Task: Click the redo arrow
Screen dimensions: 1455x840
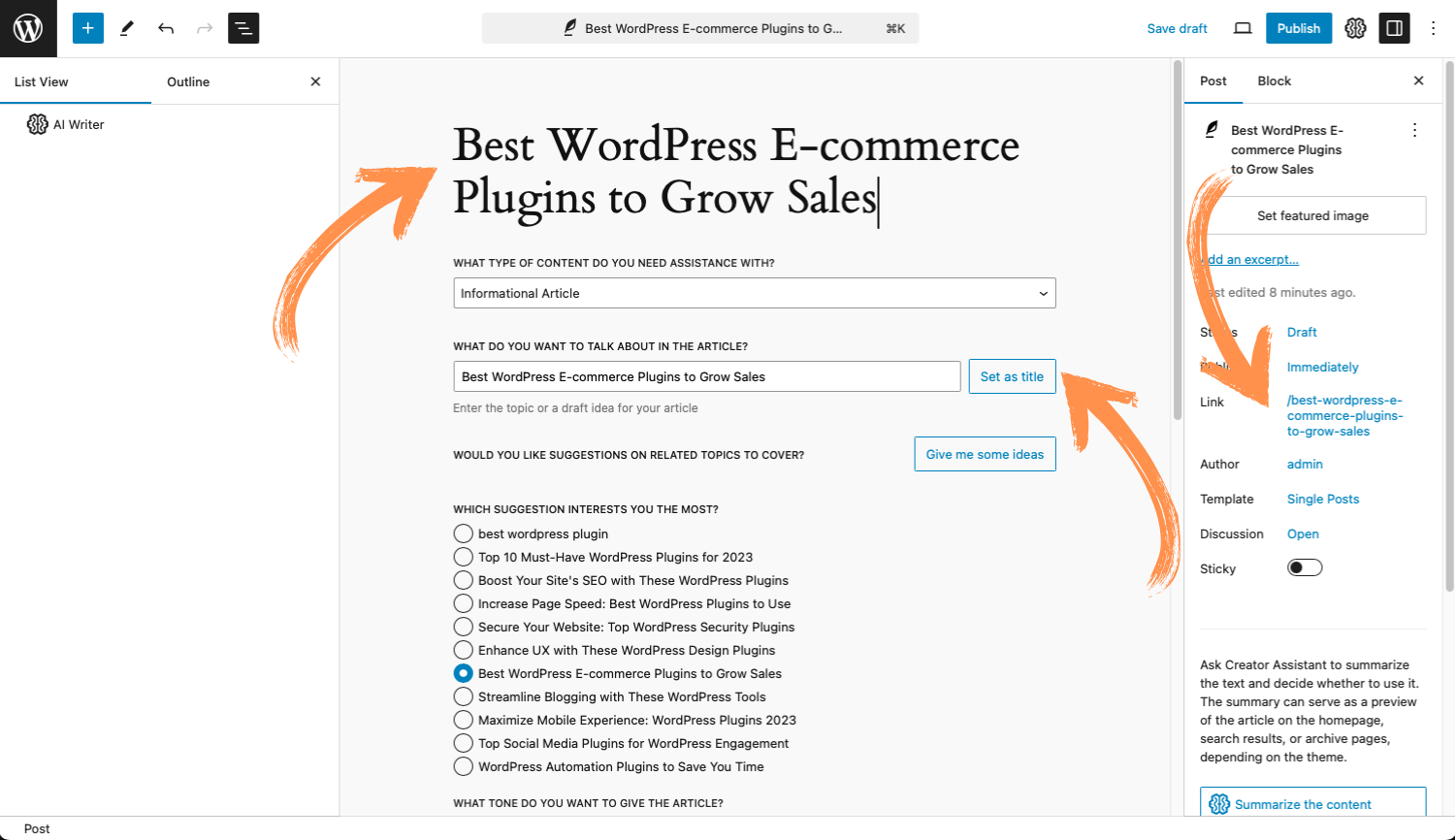Action: click(x=205, y=28)
